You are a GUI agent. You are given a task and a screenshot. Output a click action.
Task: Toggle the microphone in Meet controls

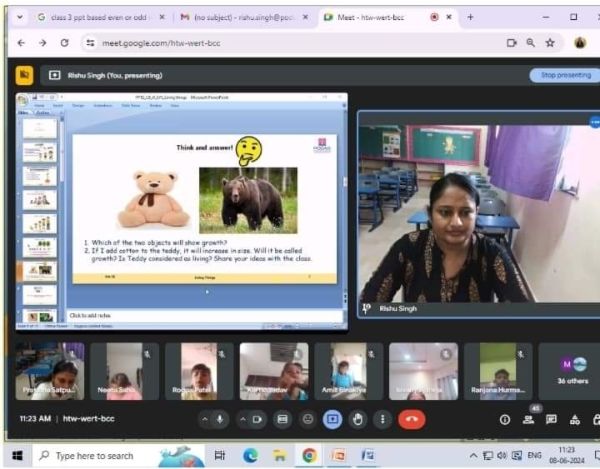click(x=221, y=419)
